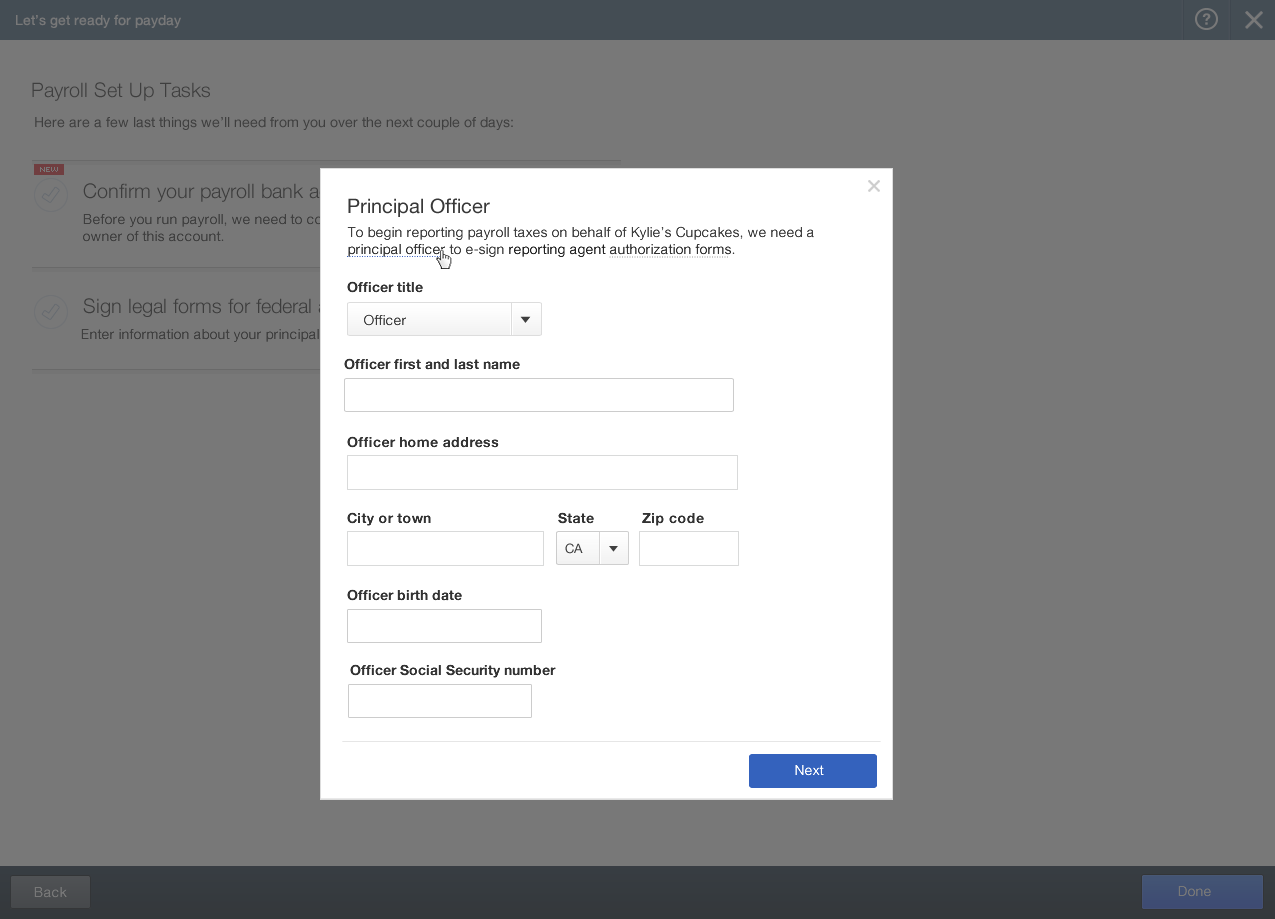The width and height of the screenshot is (1275, 919).
Task: Click the 'reporting agent' text in the description
Action: [x=557, y=249]
